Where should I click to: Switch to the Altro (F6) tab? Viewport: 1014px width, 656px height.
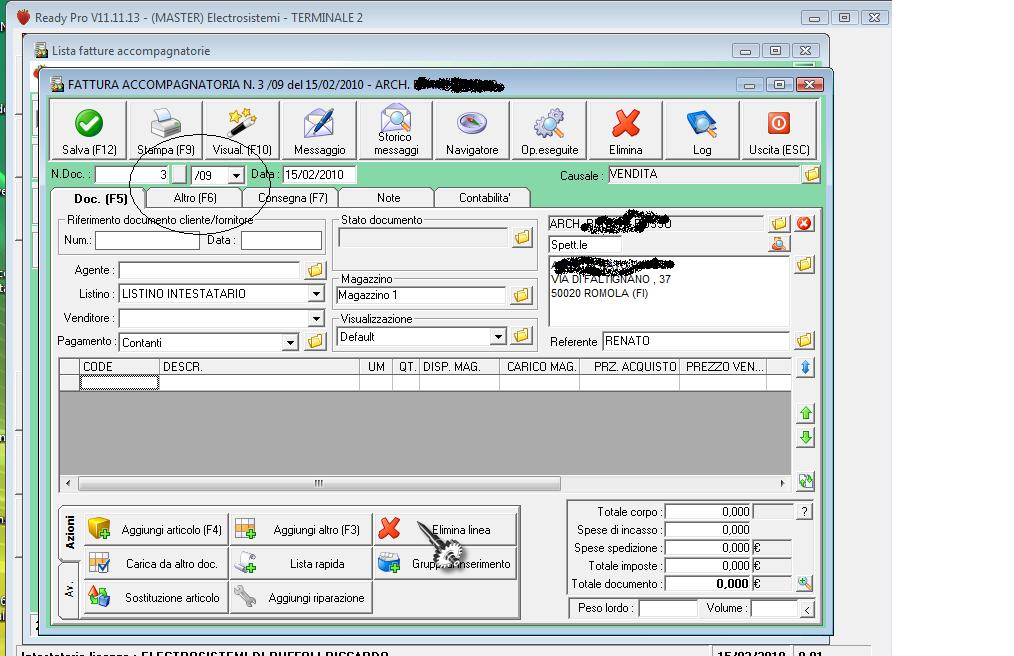pyautogui.click(x=194, y=198)
